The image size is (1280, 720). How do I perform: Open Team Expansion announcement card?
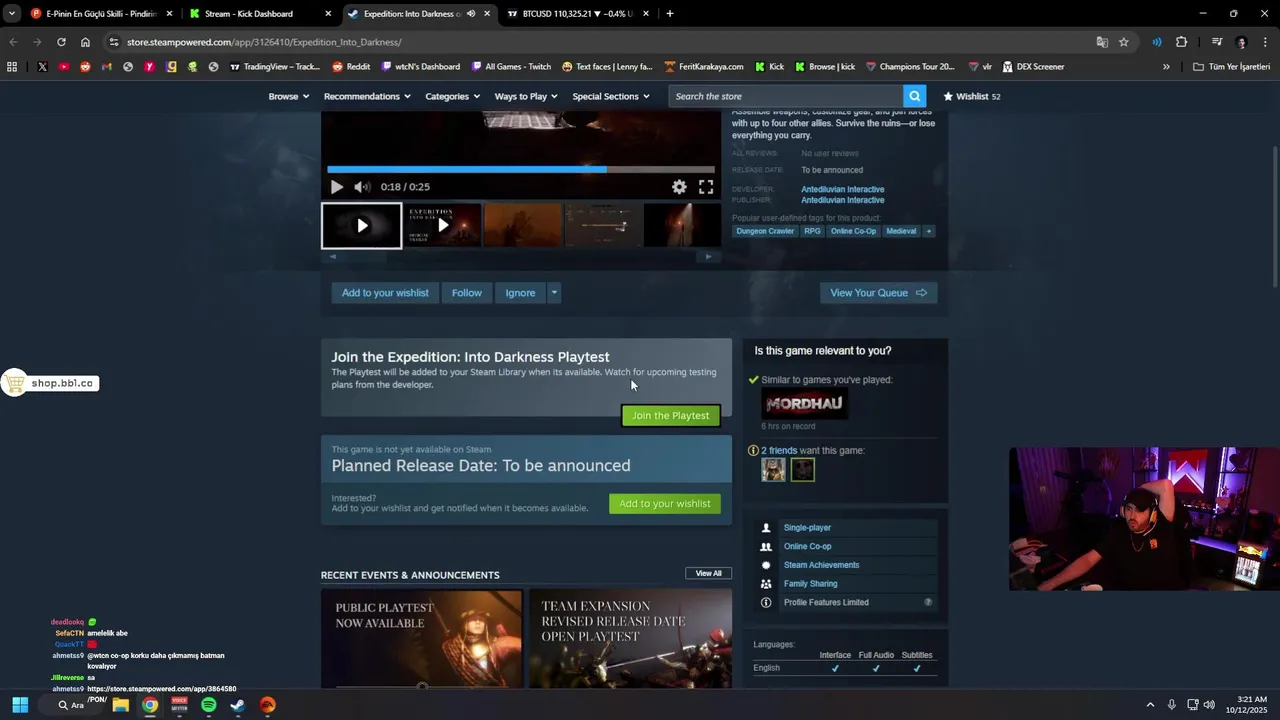[x=630, y=639]
